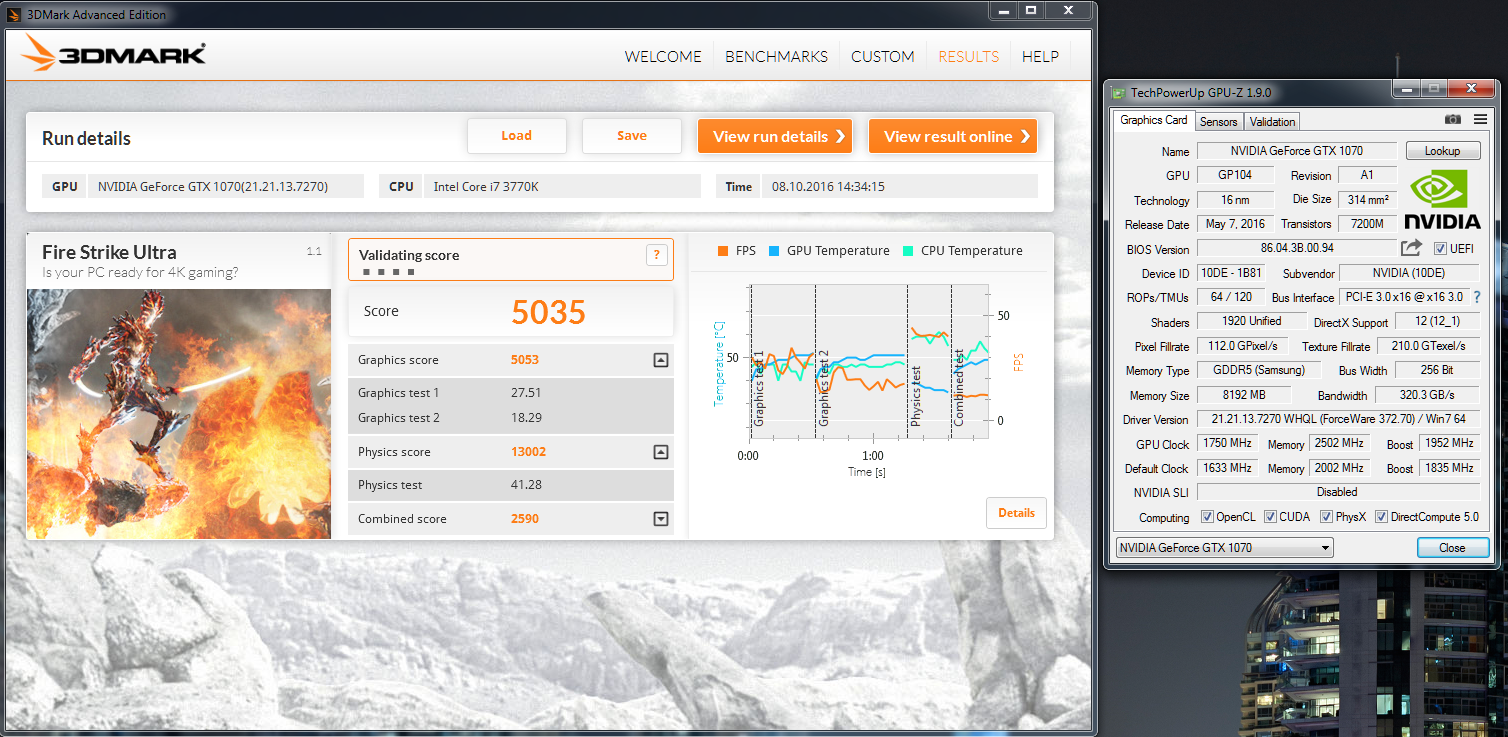Switch to the Sensors tab in GPU-Z

[x=1218, y=122]
